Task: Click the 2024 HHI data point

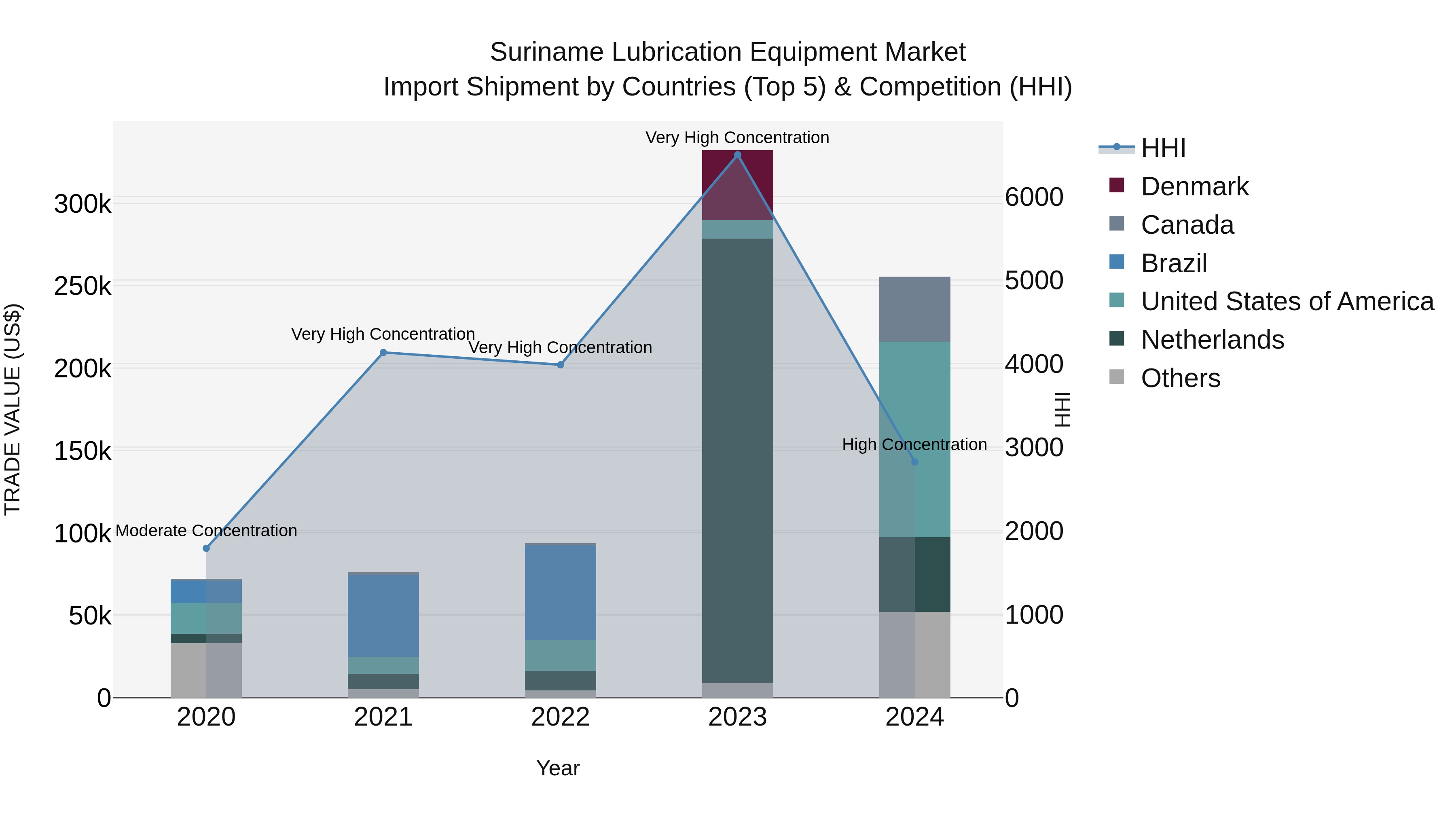Action: click(x=915, y=462)
